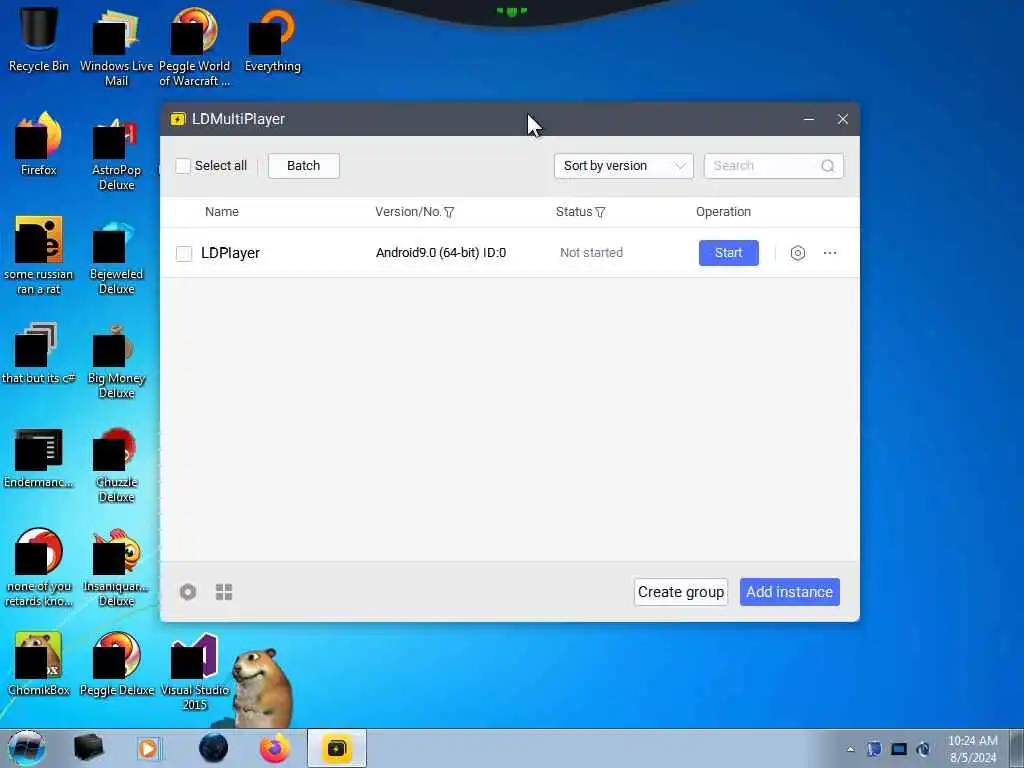
Task: Click the Operation column header
Action: pos(724,212)
